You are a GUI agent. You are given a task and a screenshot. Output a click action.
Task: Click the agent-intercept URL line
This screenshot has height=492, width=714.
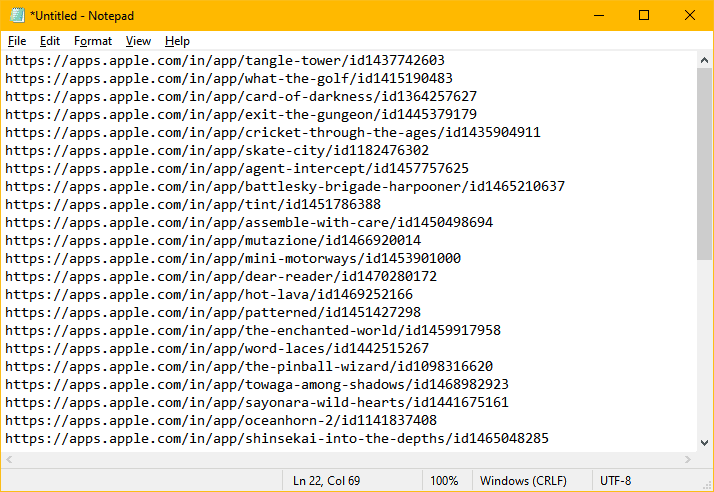click(237, 169)
